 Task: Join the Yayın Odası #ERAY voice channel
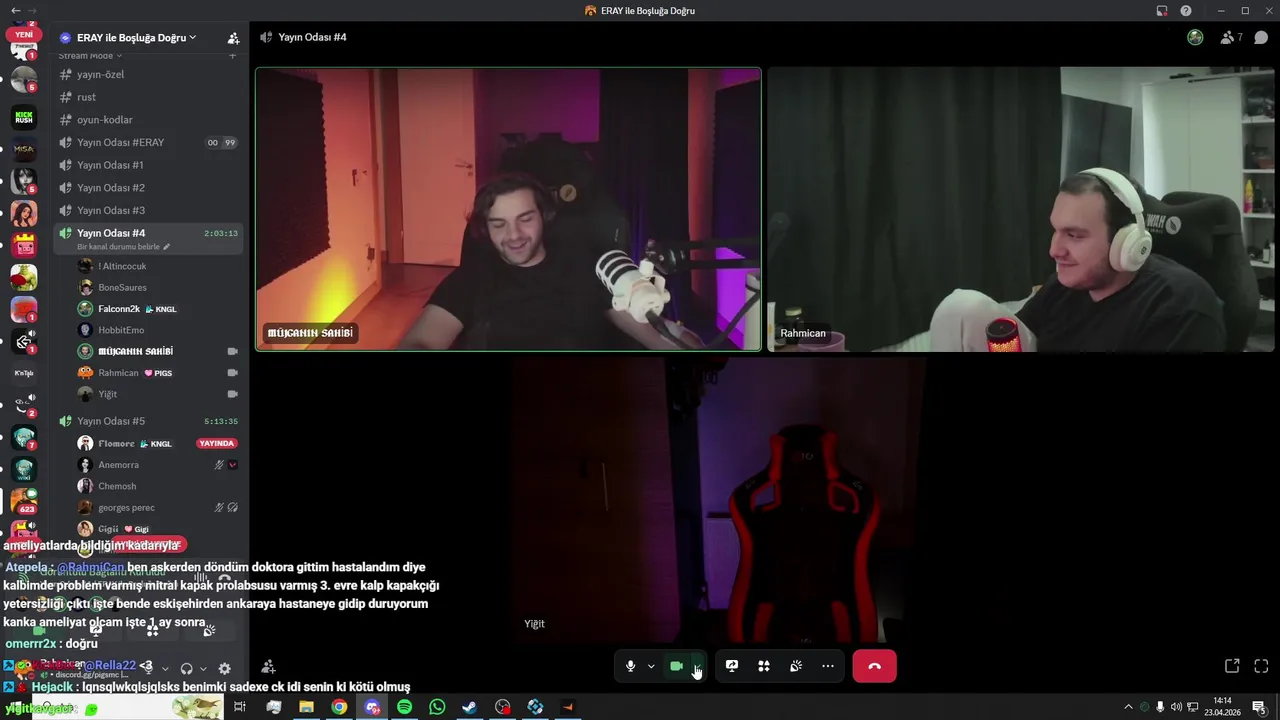pyautogui.click(x=149, y=142)
